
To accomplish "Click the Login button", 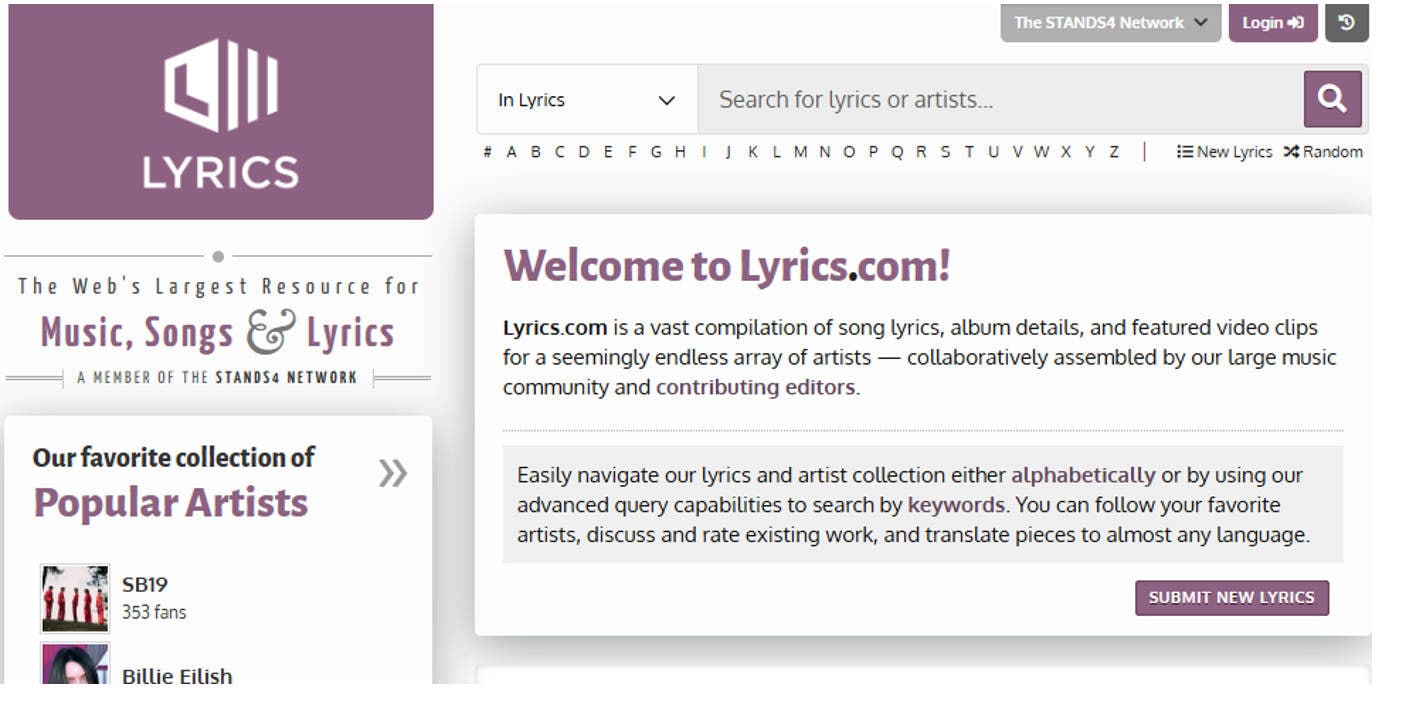I will [1273, 23].
